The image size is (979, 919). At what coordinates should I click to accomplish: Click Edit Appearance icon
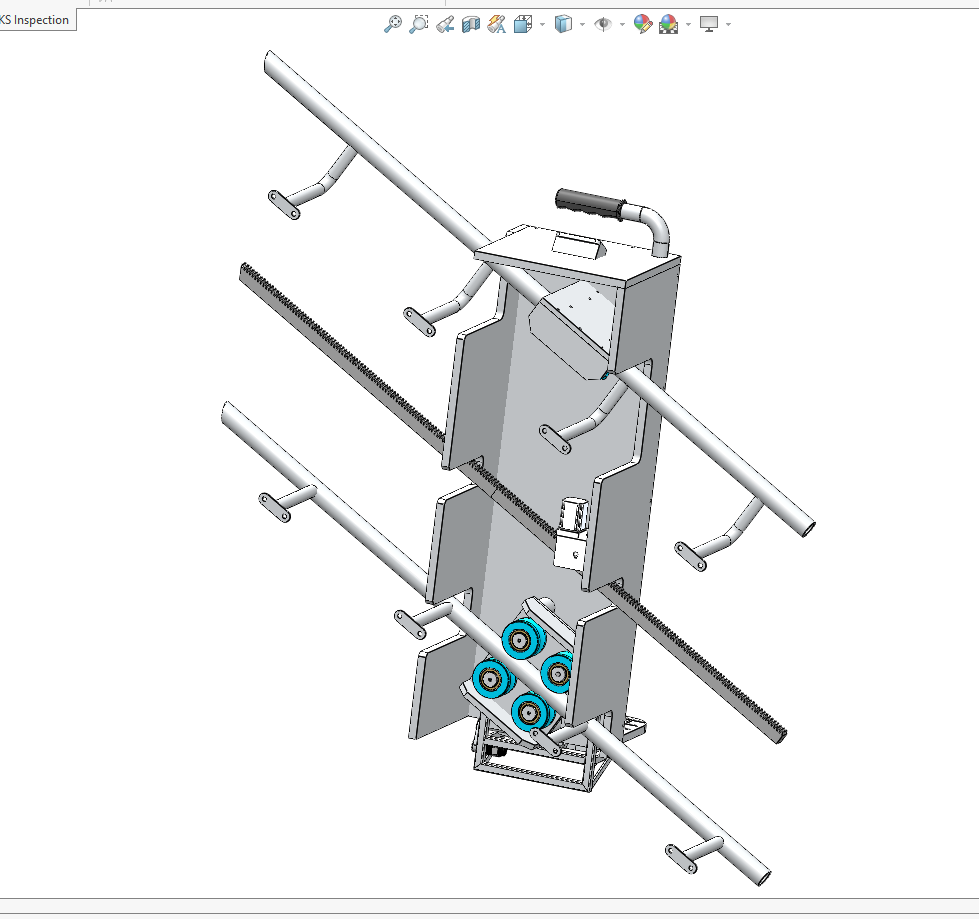tap(642, 24)
